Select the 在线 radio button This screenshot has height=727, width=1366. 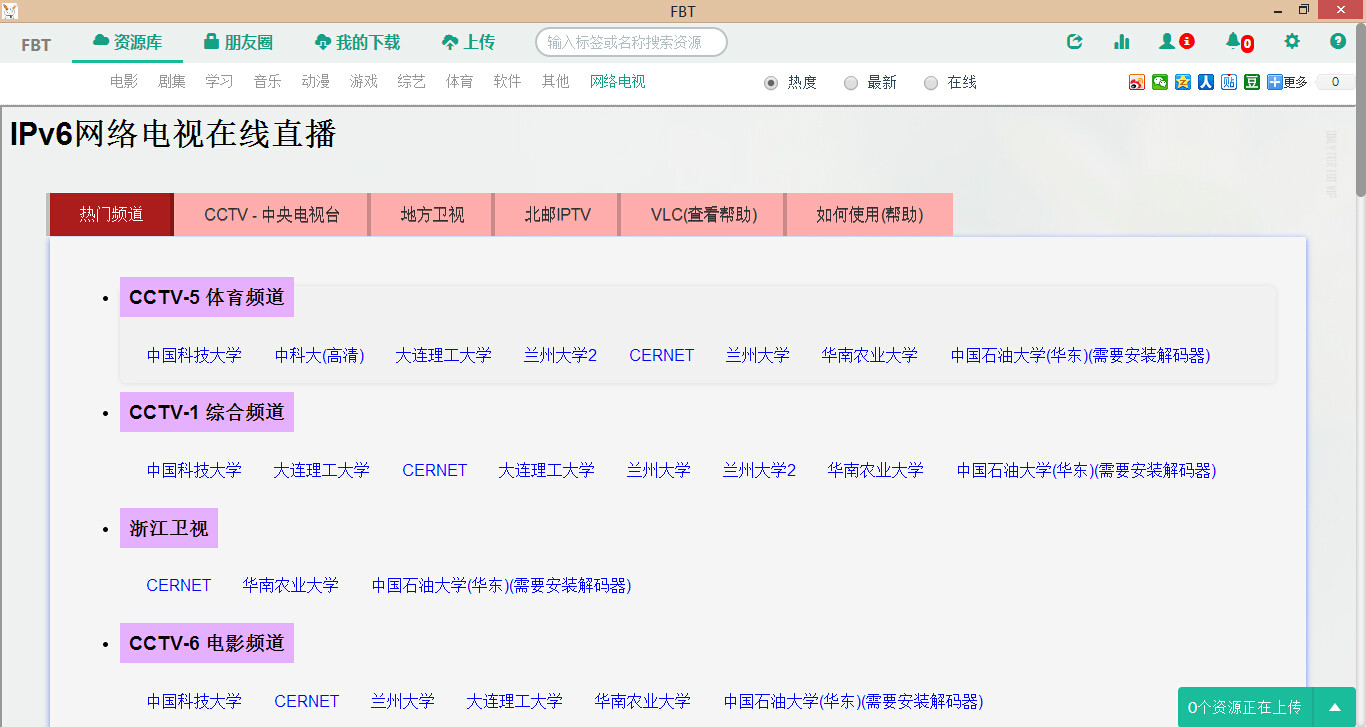click(x=931, y=83)
